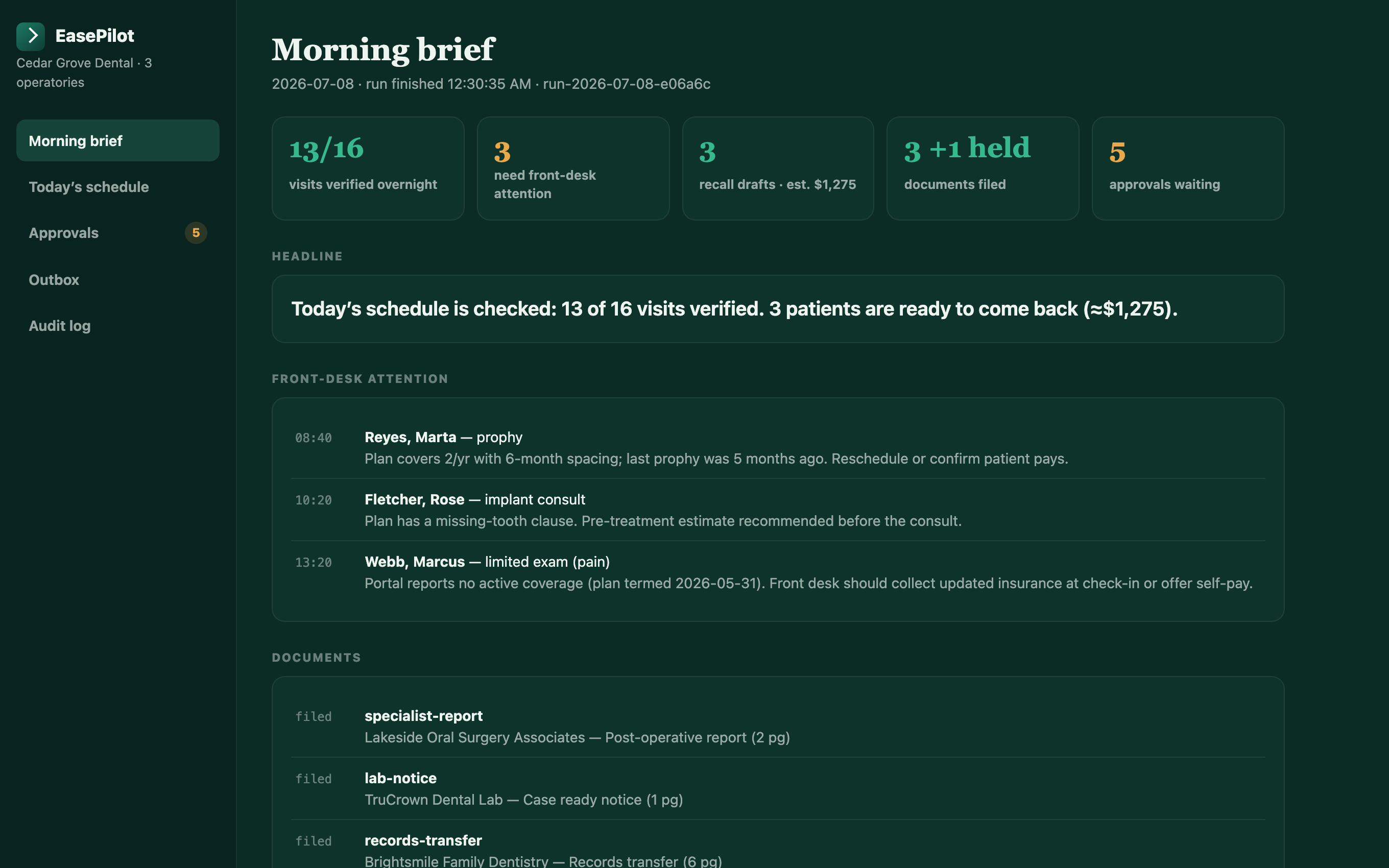Click the Lakeside Oral Surgery Associates description
Screen dimensions: 1389x868
pyautogui.click(x=577, y=738)
